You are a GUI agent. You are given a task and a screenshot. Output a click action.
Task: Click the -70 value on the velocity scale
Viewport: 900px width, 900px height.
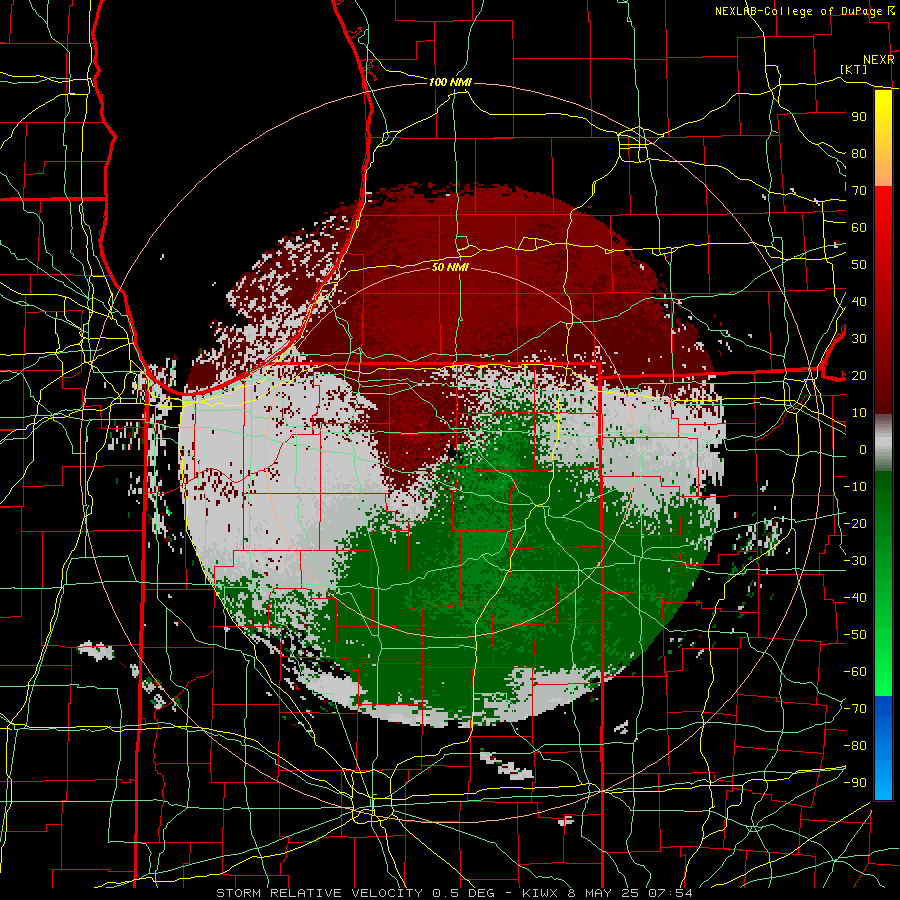[855, 709]
